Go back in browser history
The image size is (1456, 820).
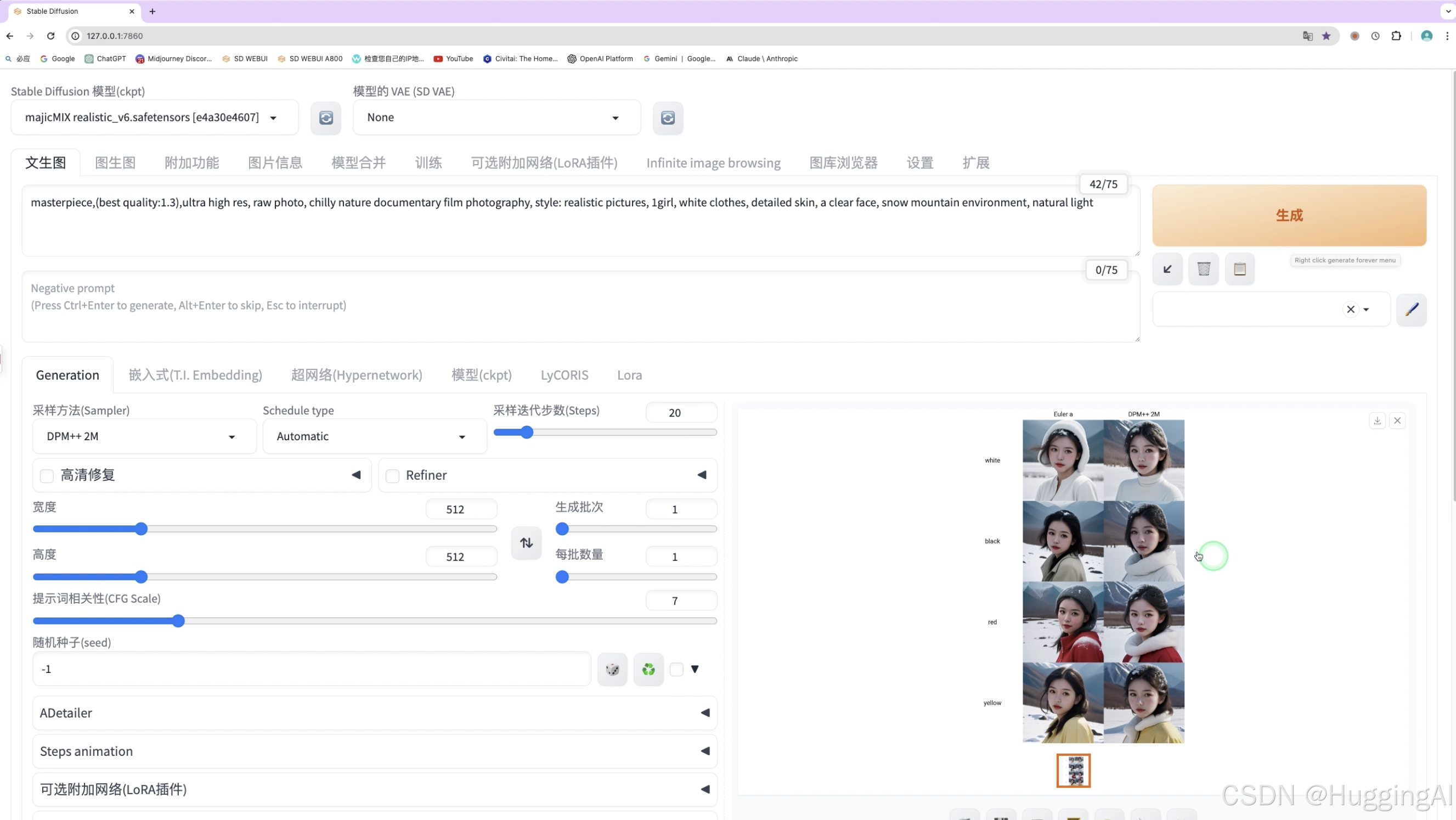tap(10, 36)
